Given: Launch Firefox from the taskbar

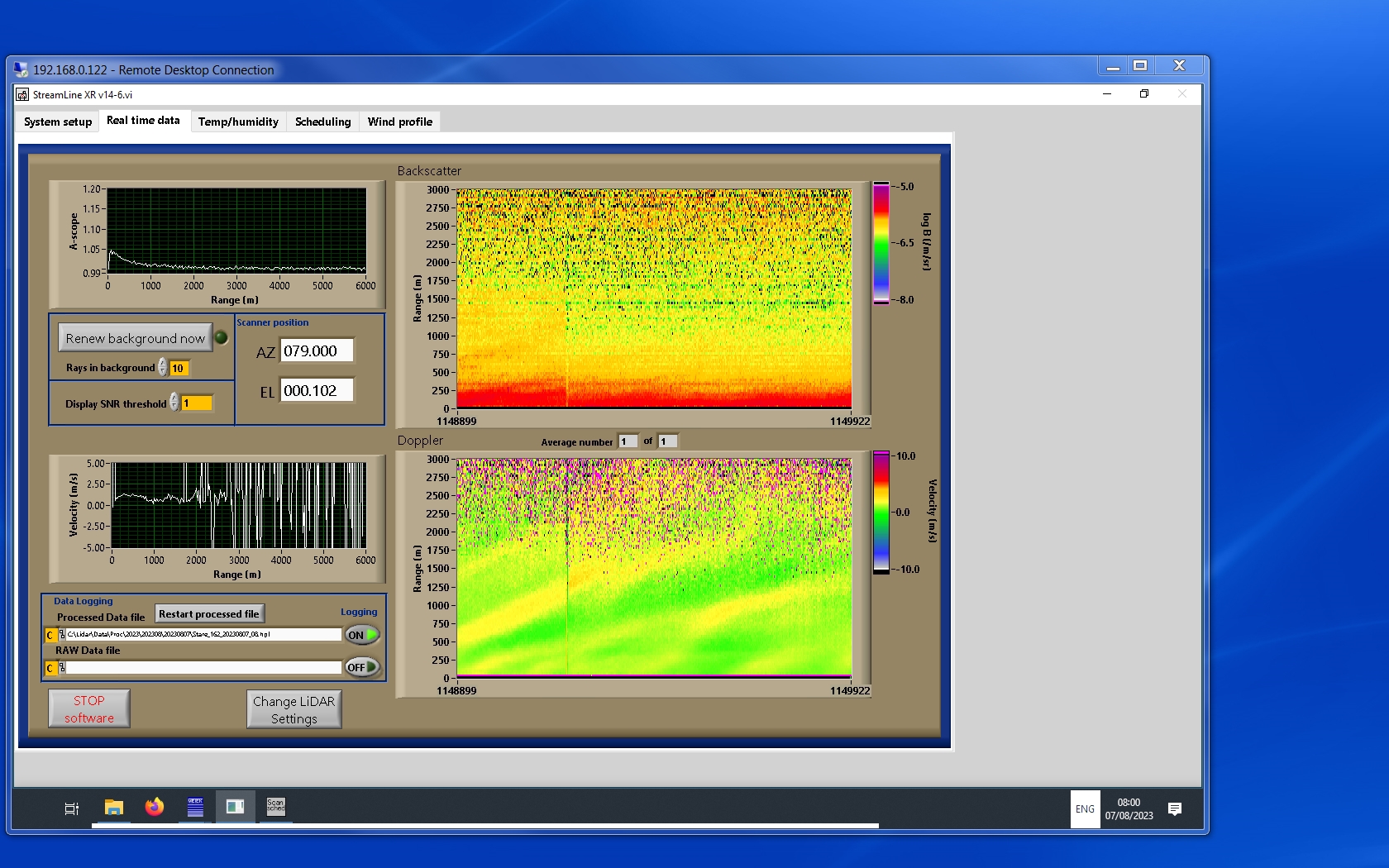Looking at the screenshot, I should tap(155, 808).
